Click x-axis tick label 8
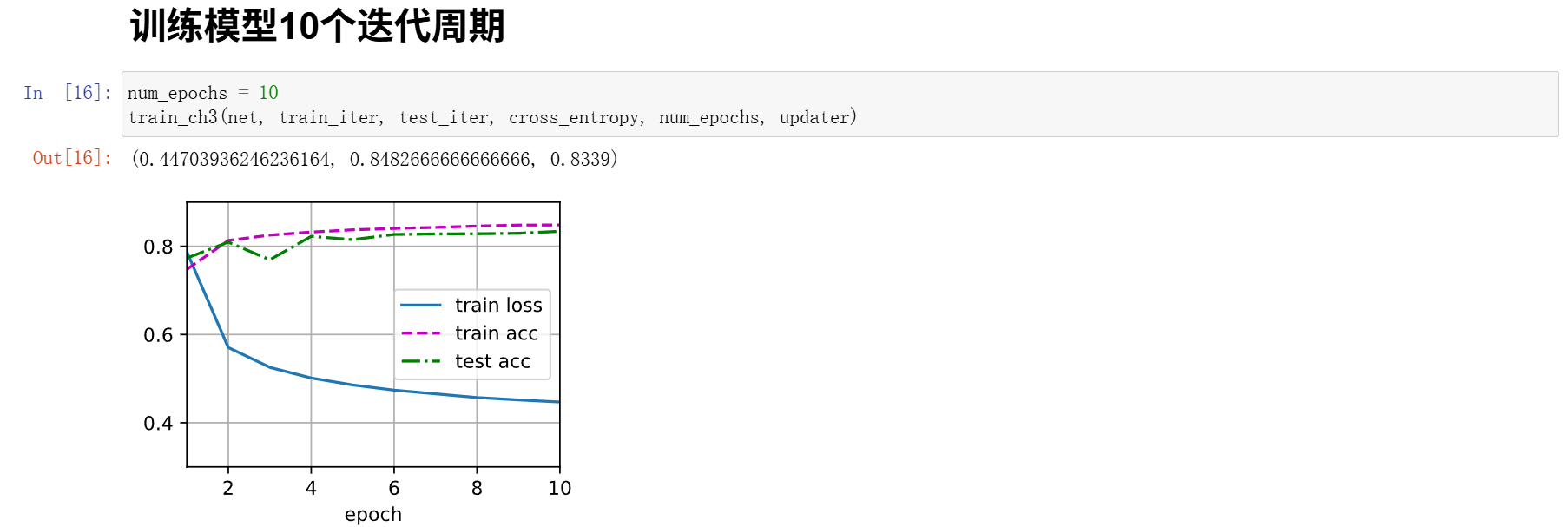 pos(477,488)
